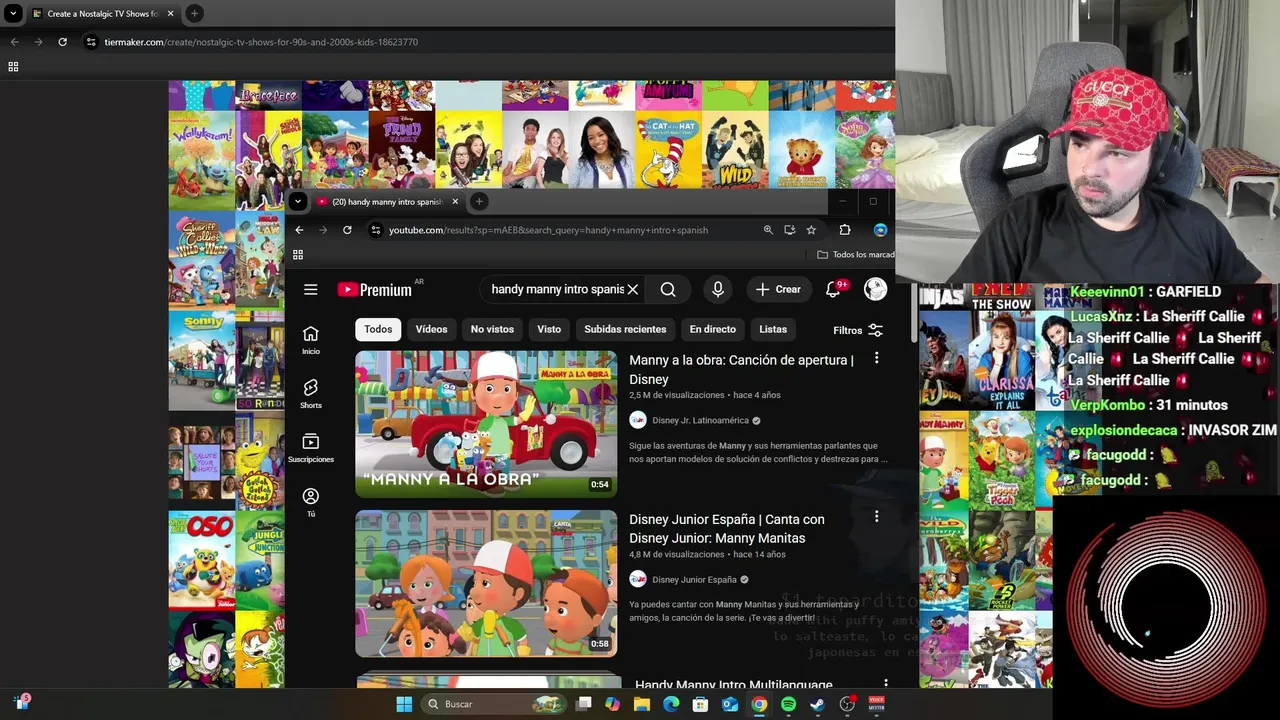The height and width of the screenshot is (720, 1280).
Task: Open Task View on the taskbar
Action: point(584,704)
